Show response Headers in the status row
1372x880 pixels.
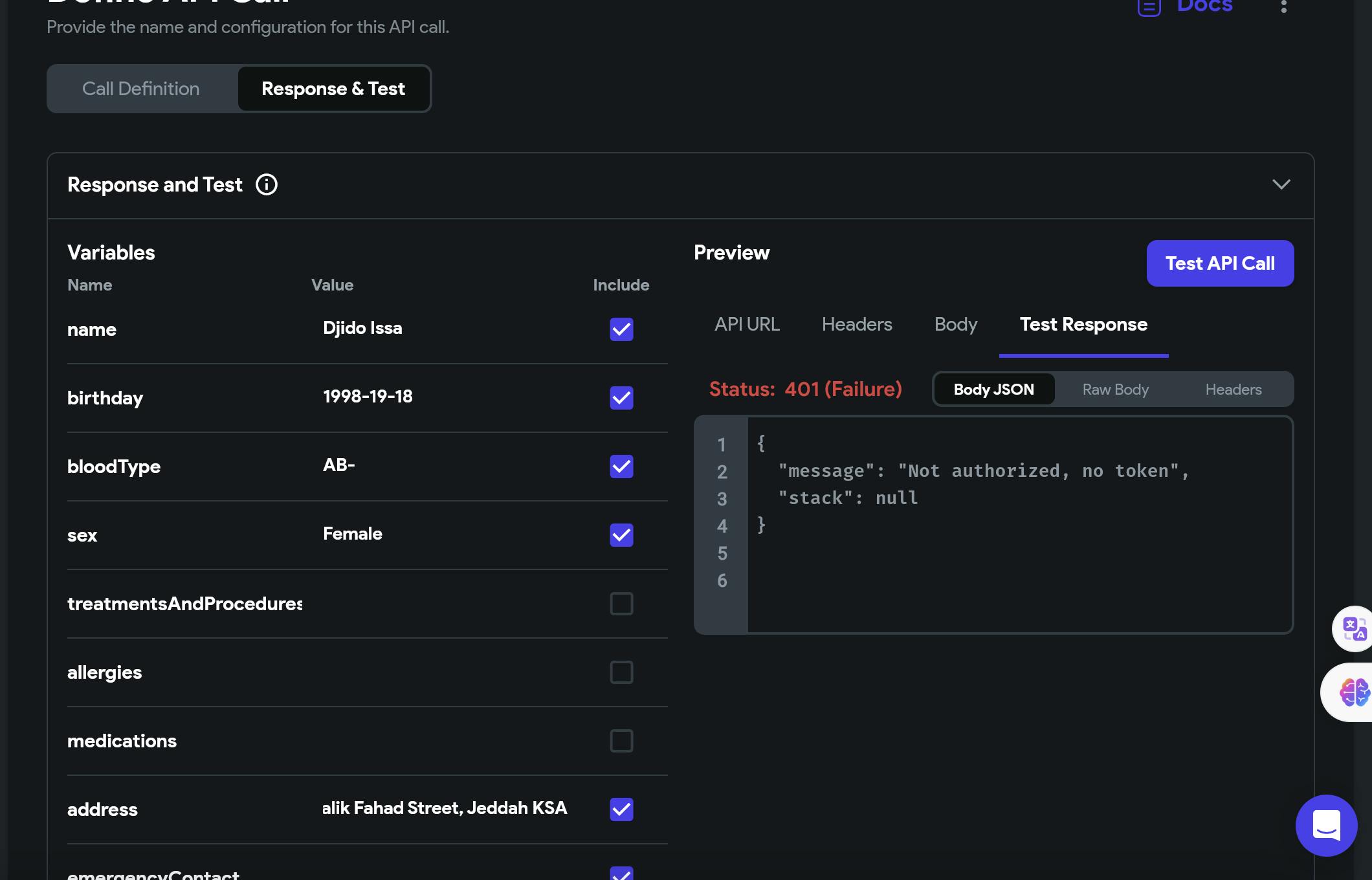(x=1234, y=390)
